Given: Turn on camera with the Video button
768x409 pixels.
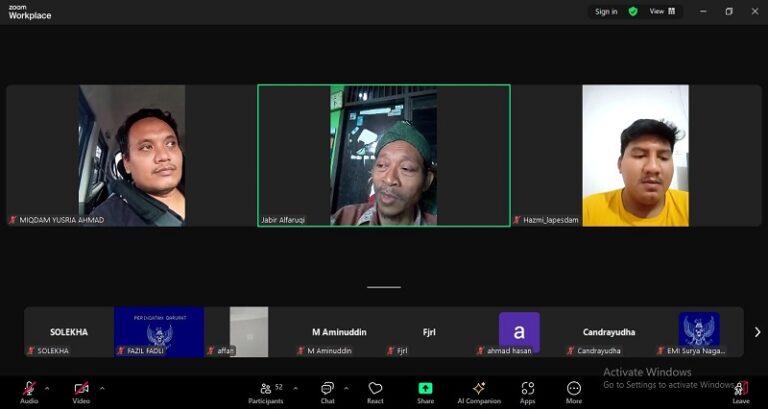Looking at the screenshot, I should pos(81,389).
